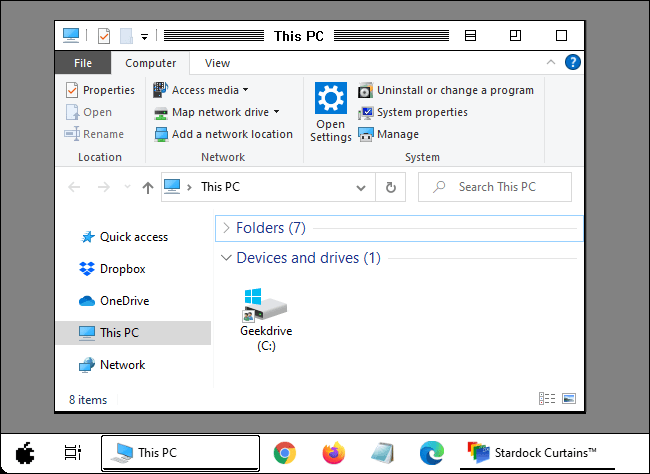This screenshot has width=650, height=474.
Task: Select Dropbox in navigation pane
Action: pyautogui.click(x=112, y=269)
